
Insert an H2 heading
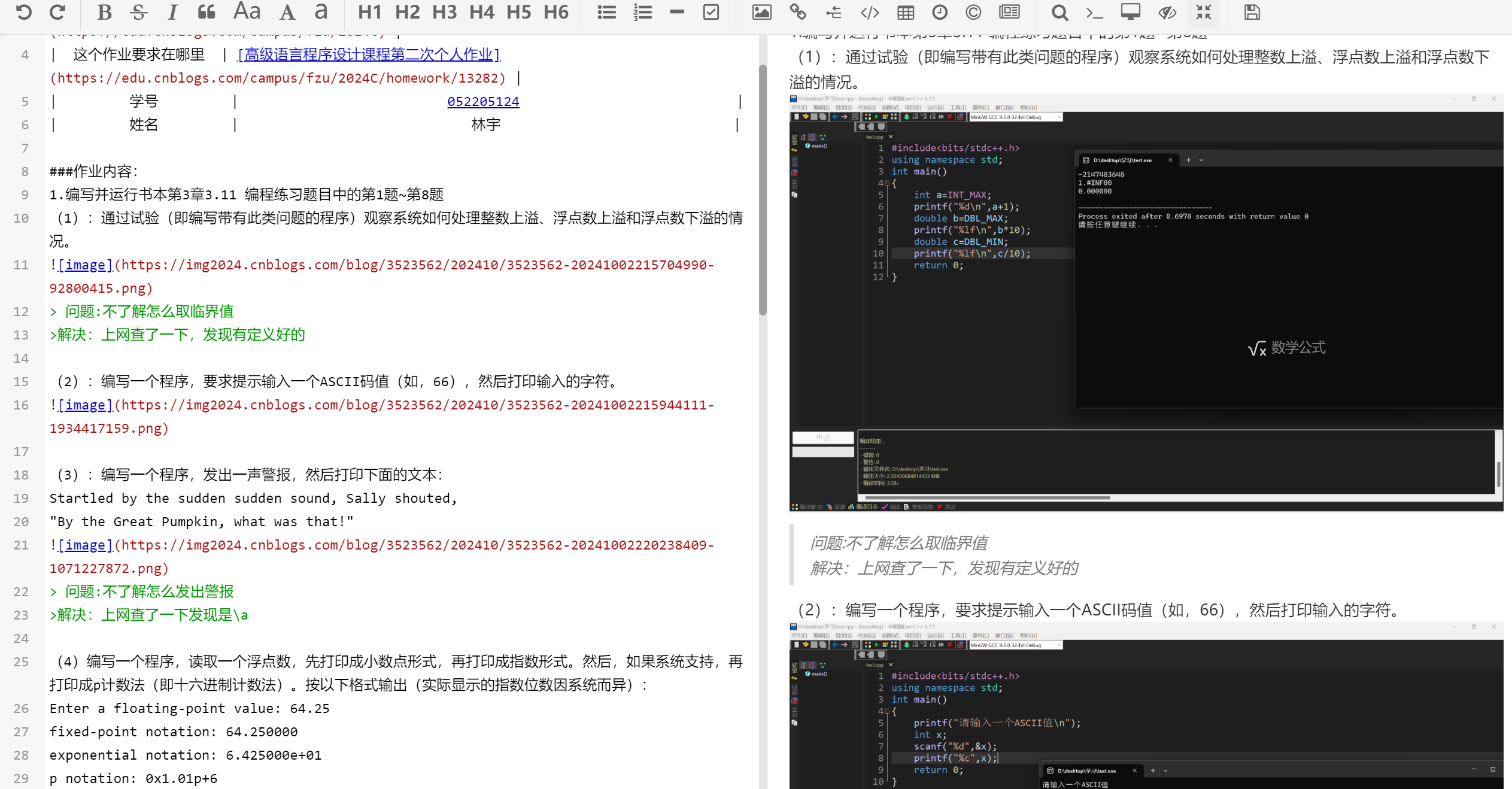click(x=407, y=12)
